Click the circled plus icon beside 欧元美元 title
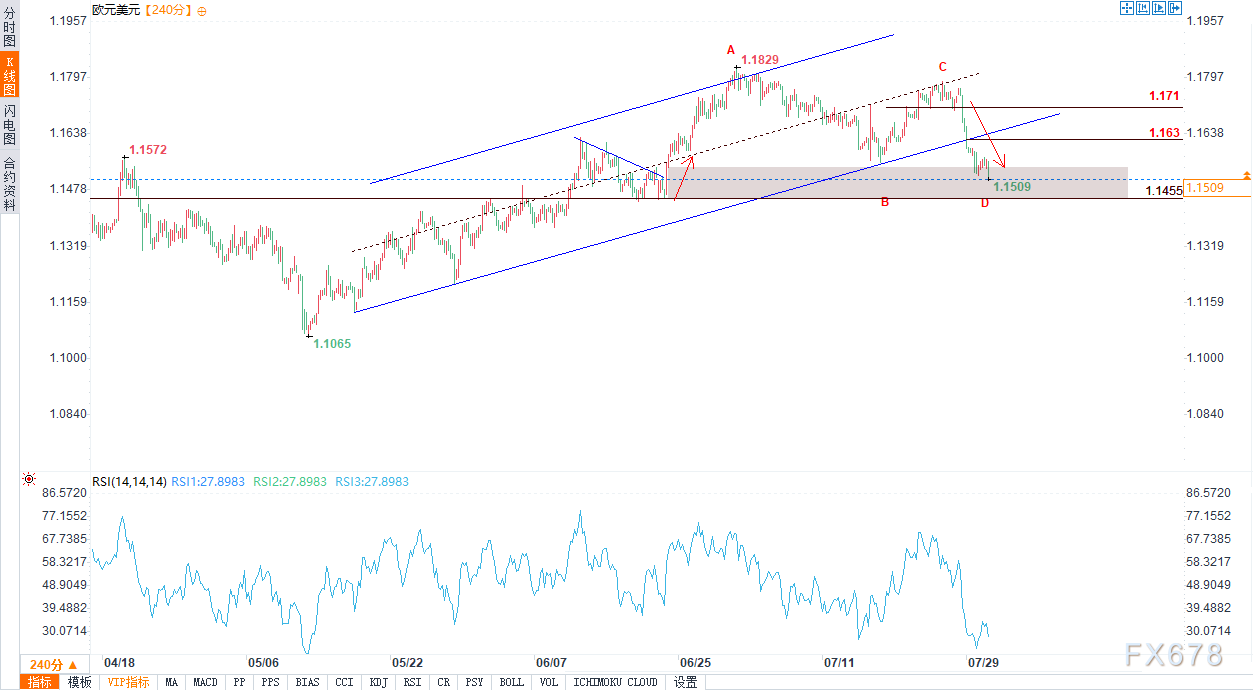The image size is (1253, 690). tap(203, 10)
